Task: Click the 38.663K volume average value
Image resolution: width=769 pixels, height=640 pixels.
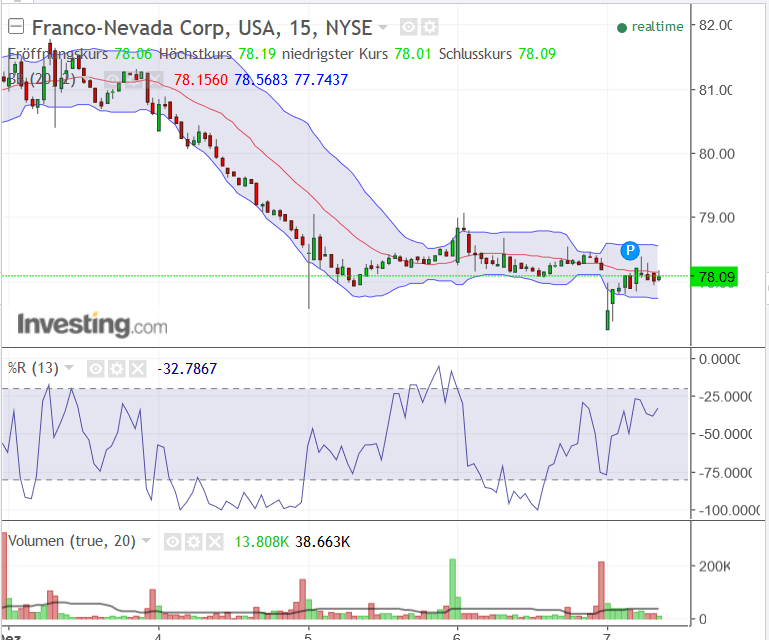Action: coord(323,541)
